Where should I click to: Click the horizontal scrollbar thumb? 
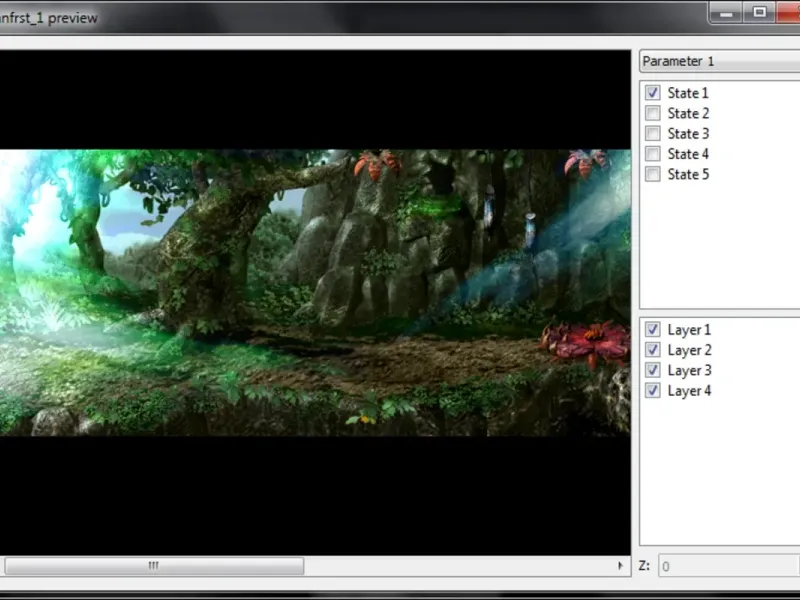[154, 566]
